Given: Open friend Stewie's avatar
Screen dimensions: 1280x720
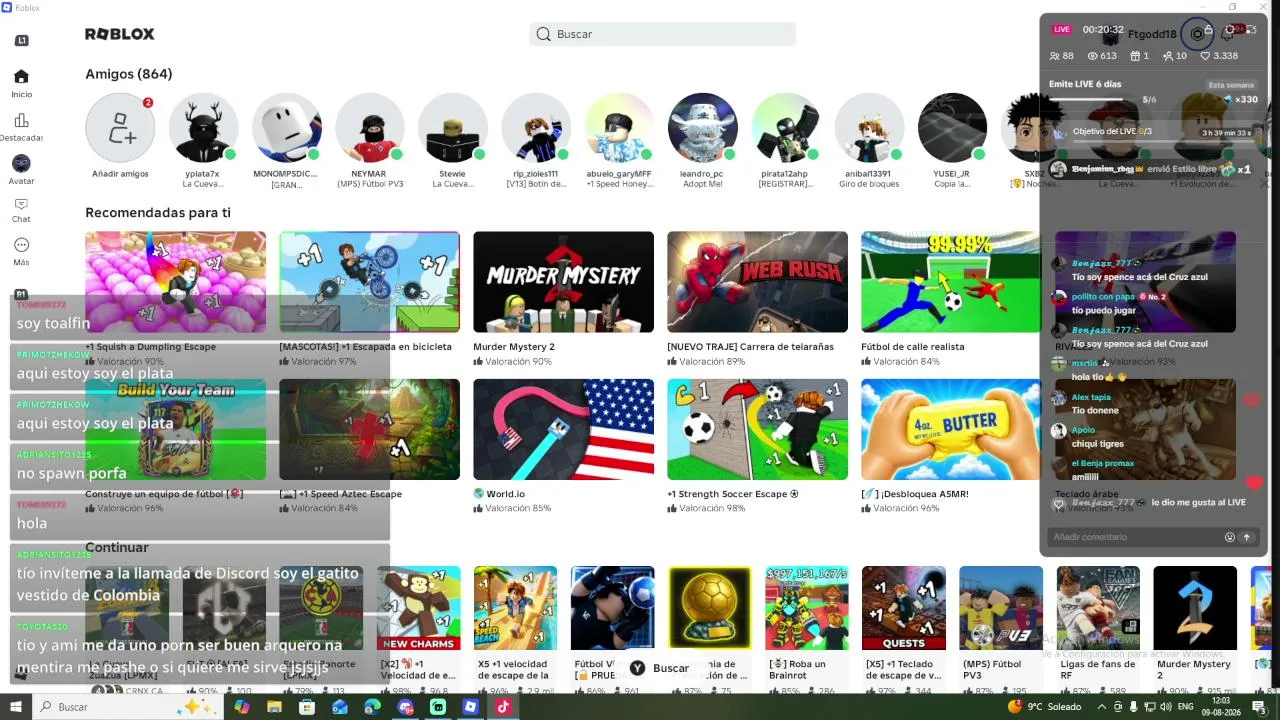Looking at the screenshot, I should (452, 128).
